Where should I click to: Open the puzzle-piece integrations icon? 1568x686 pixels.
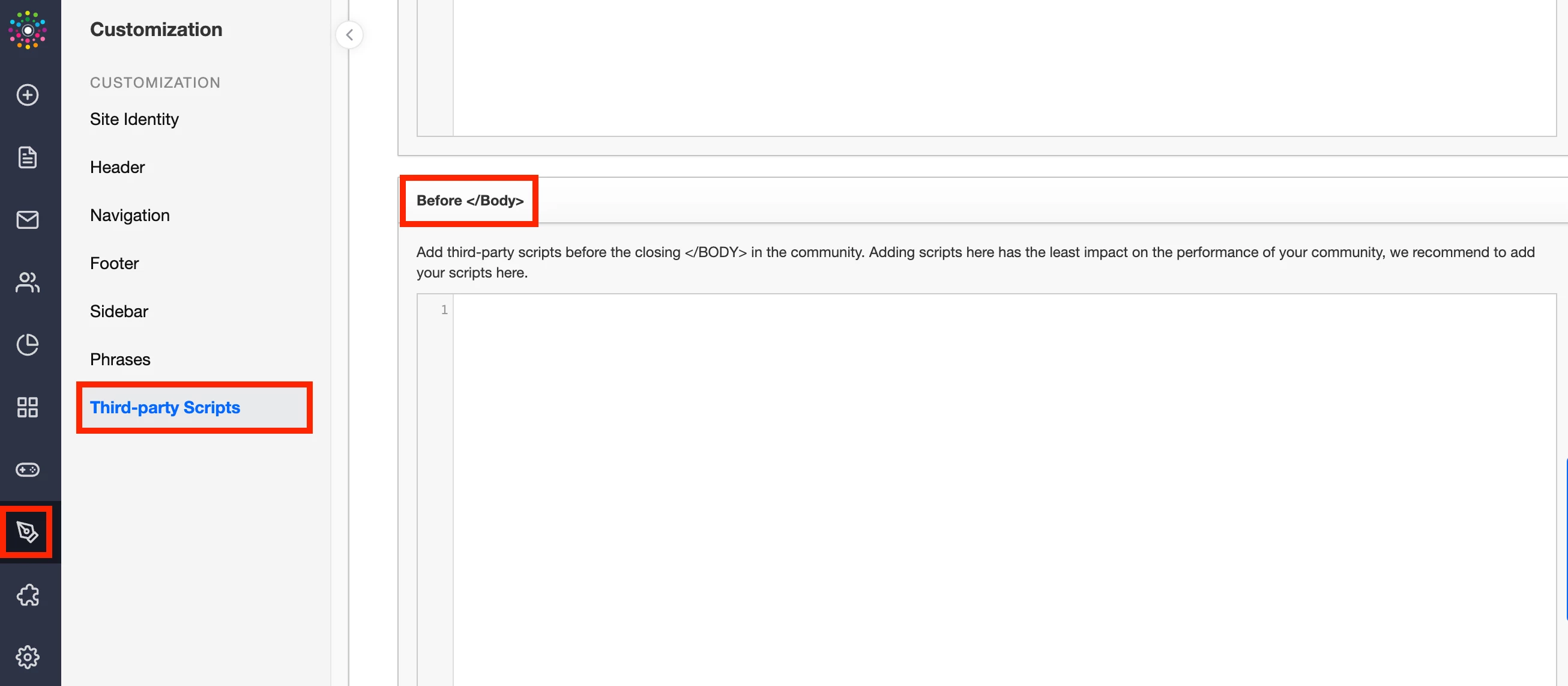click(x=28, y=595)
